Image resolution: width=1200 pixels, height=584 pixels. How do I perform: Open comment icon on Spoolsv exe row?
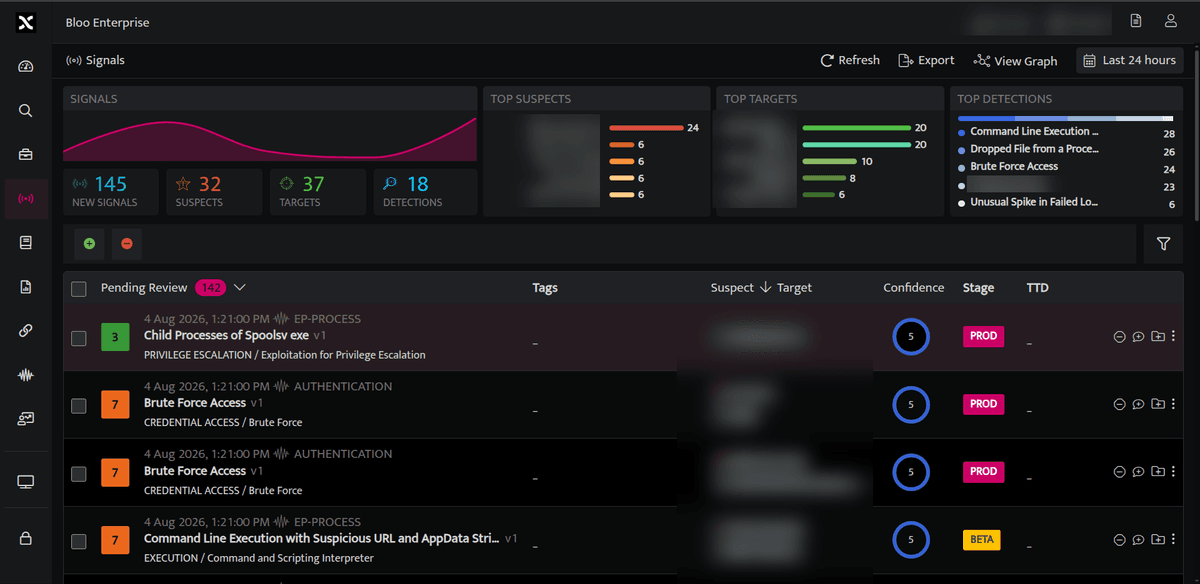[1138, 336]
